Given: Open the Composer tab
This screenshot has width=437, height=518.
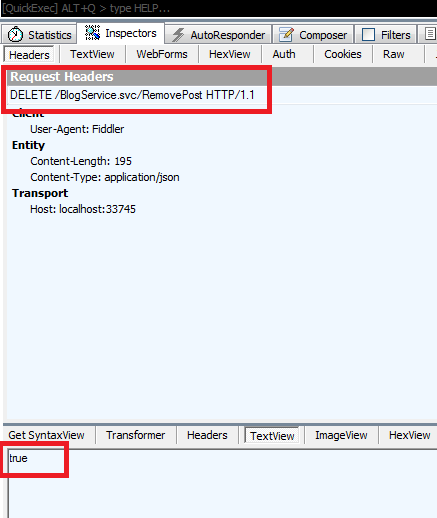Looking at the screenshot, I should click(313, 35).
